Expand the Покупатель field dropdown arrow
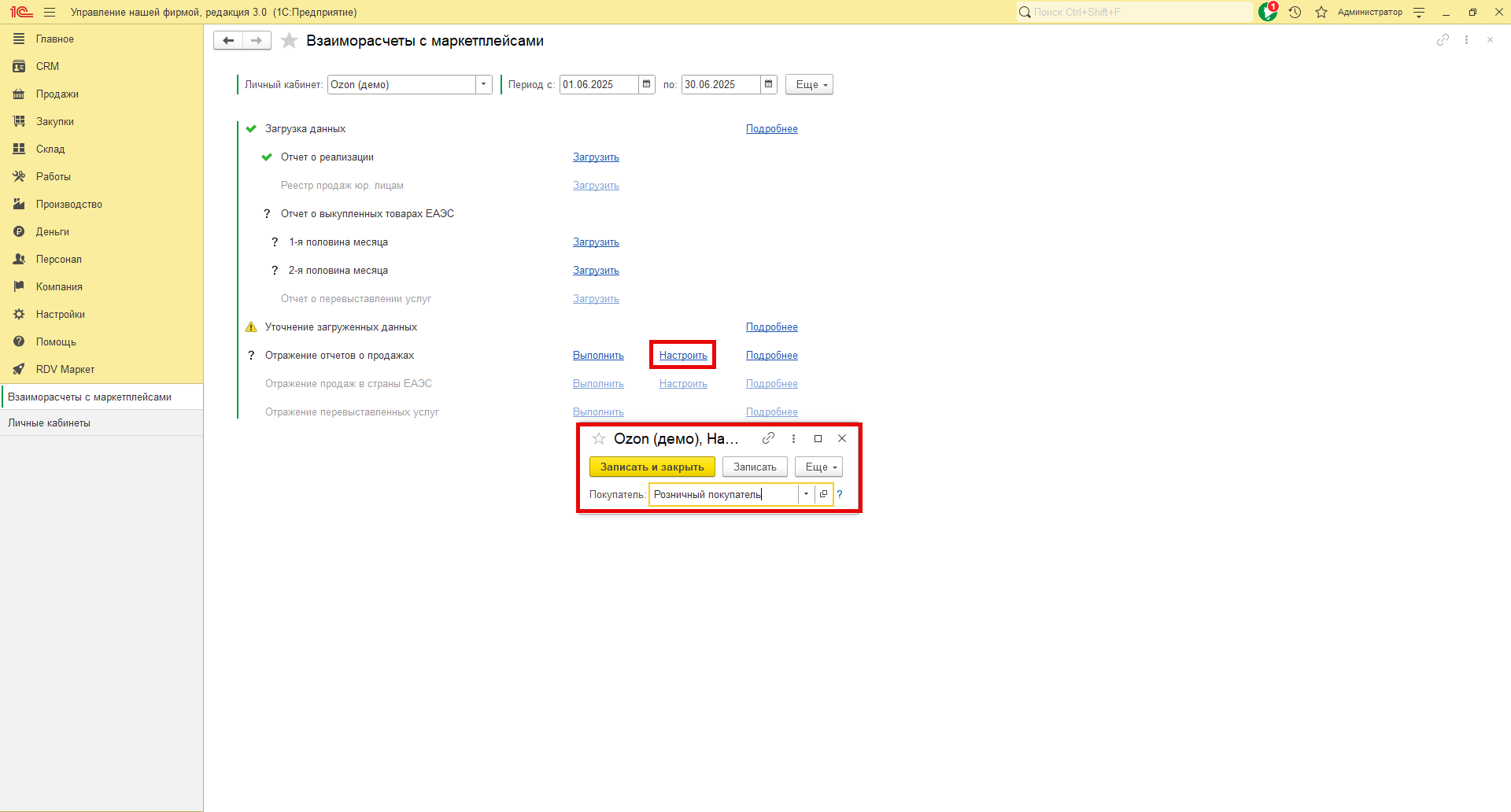This screenshot has height=812, width=1511. tap(806, 494)
